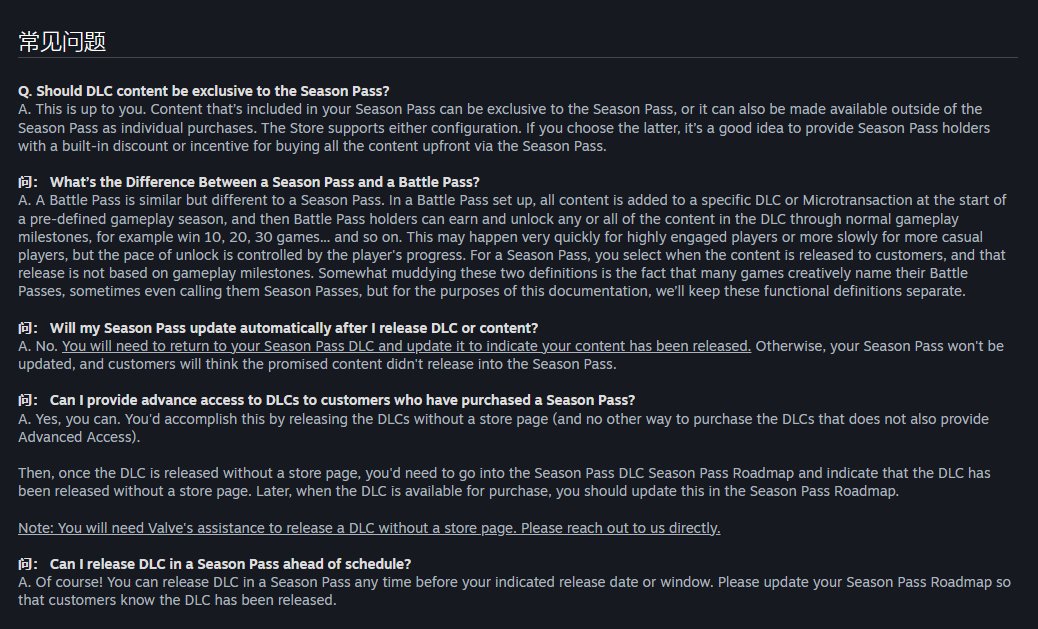Click the 问 label before 'Will my Season Pass'
The image size is (1038, 629).
(28, 328)
